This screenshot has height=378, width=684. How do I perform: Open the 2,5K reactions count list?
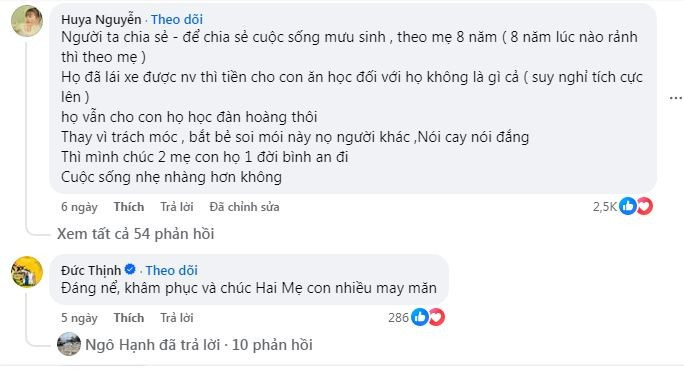pyautogui.click(x=605, y=206)
